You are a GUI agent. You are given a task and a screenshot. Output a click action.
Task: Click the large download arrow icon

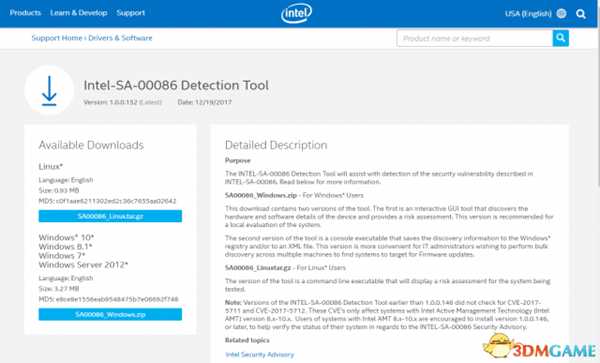[49, 90]
